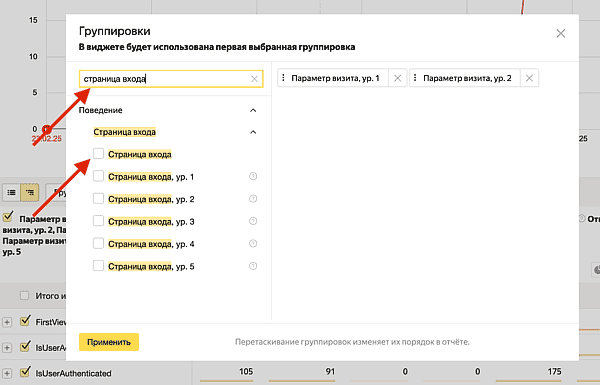Close the Группировки dialog
The image size is (600, 385).
click(x=561, y=33)
